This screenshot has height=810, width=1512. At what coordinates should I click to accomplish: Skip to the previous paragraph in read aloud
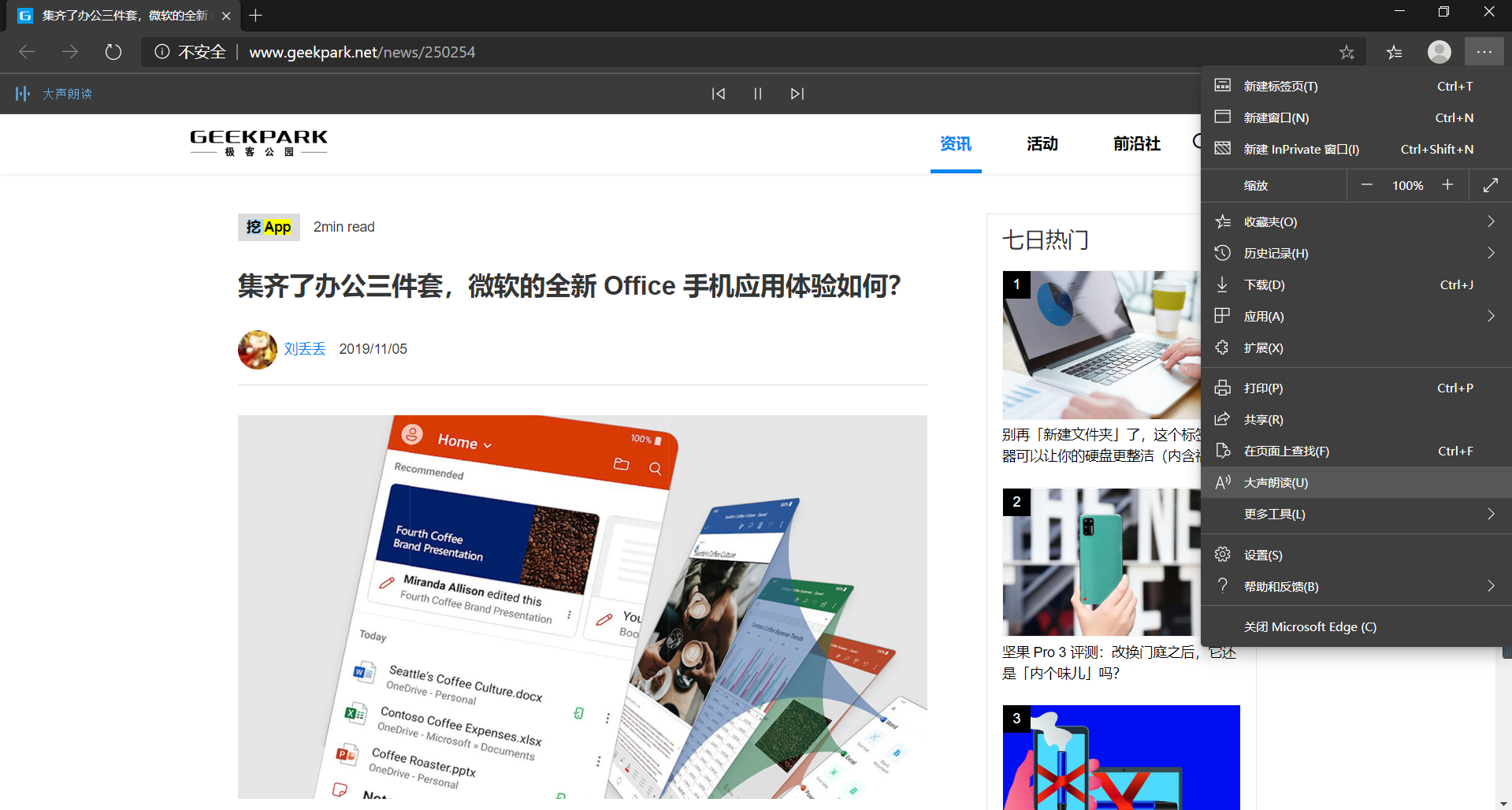click(719, 94)
